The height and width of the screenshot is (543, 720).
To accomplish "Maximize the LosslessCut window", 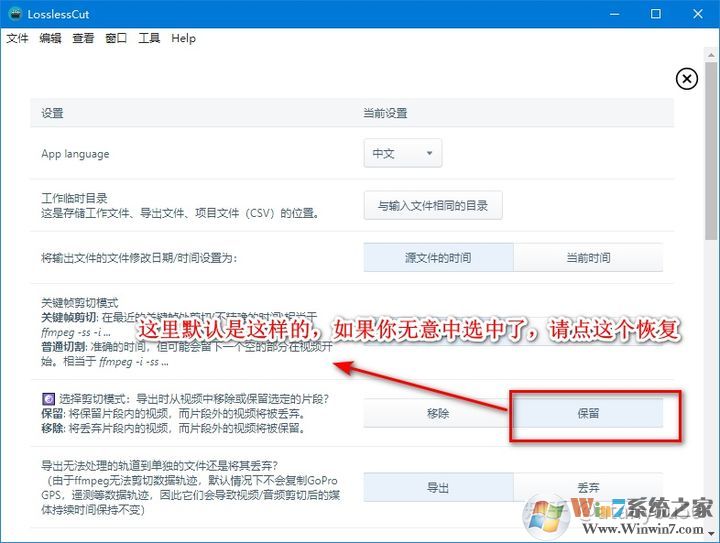I will click(x=656, y=14).
